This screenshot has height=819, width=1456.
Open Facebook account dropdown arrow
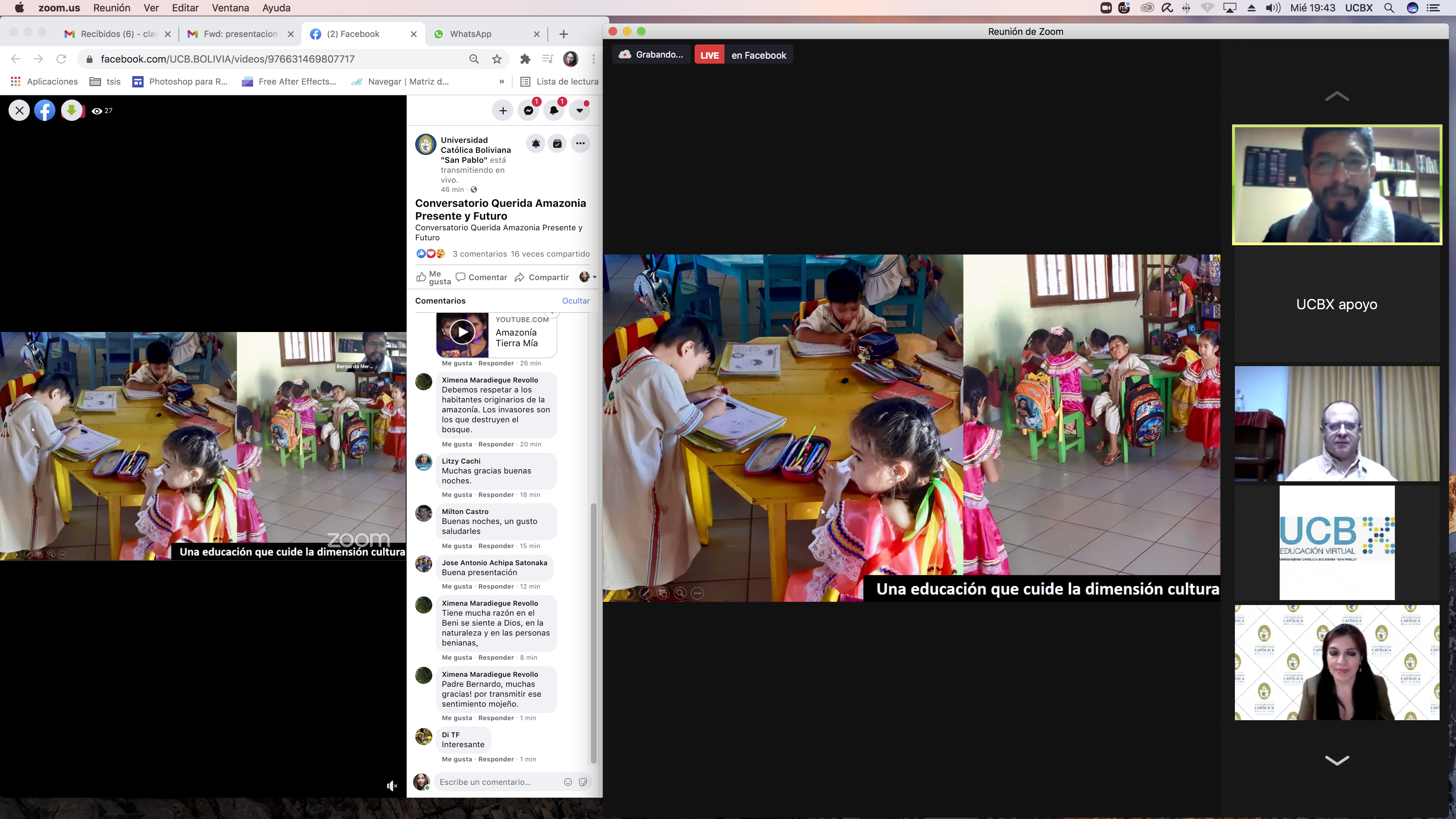click(579, 111)
